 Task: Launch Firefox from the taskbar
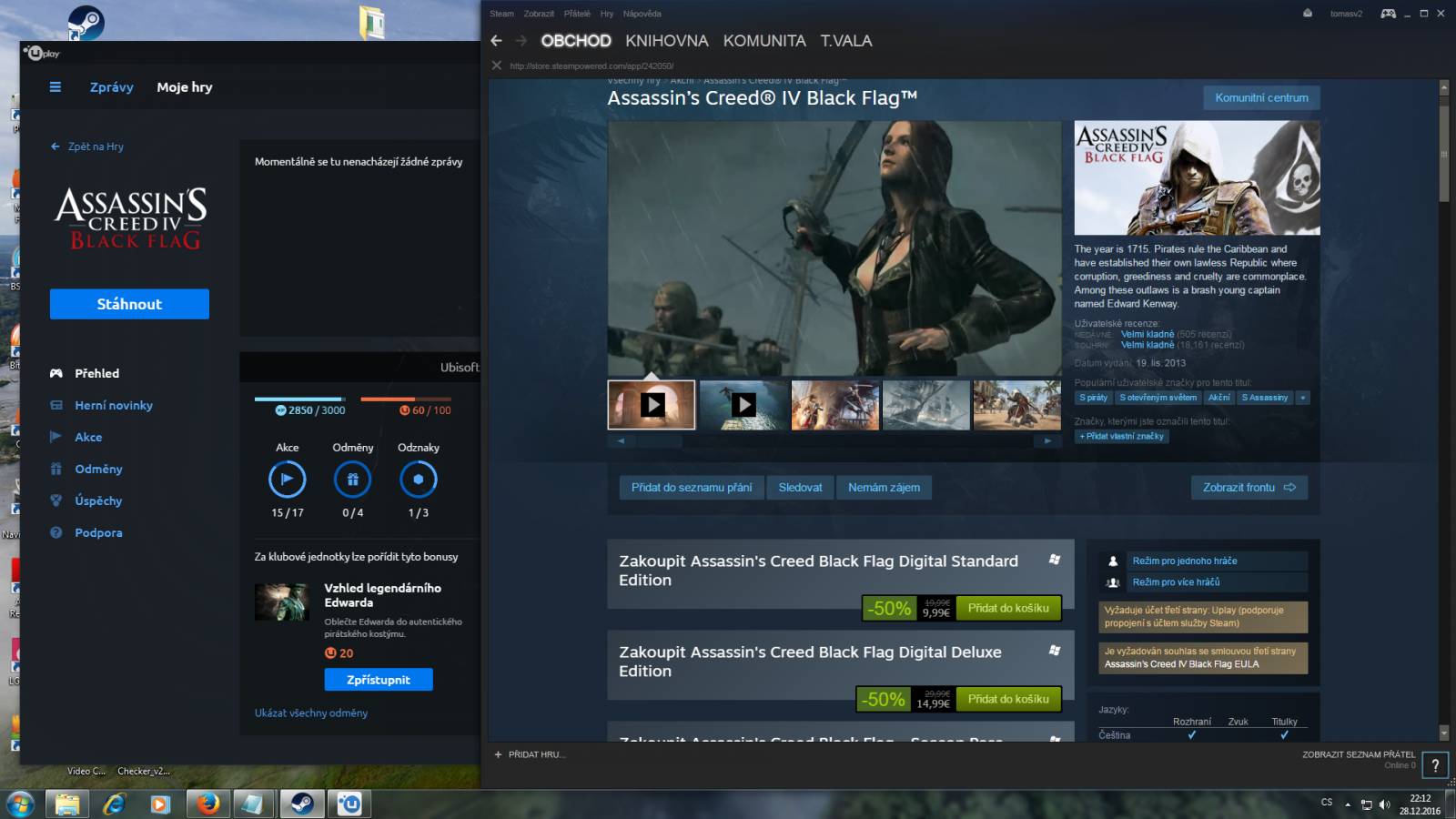tap(208, 804)
